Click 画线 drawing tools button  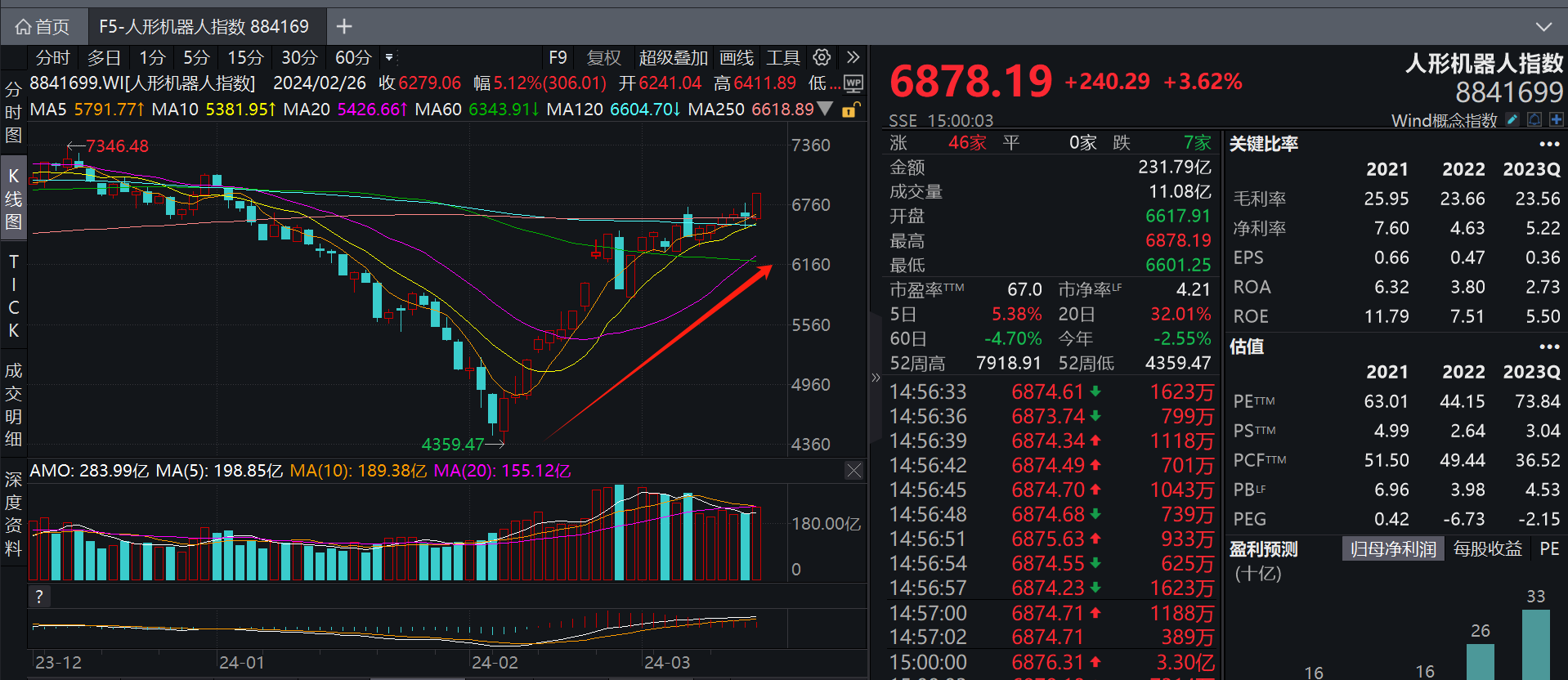click(x=736, y=58)
